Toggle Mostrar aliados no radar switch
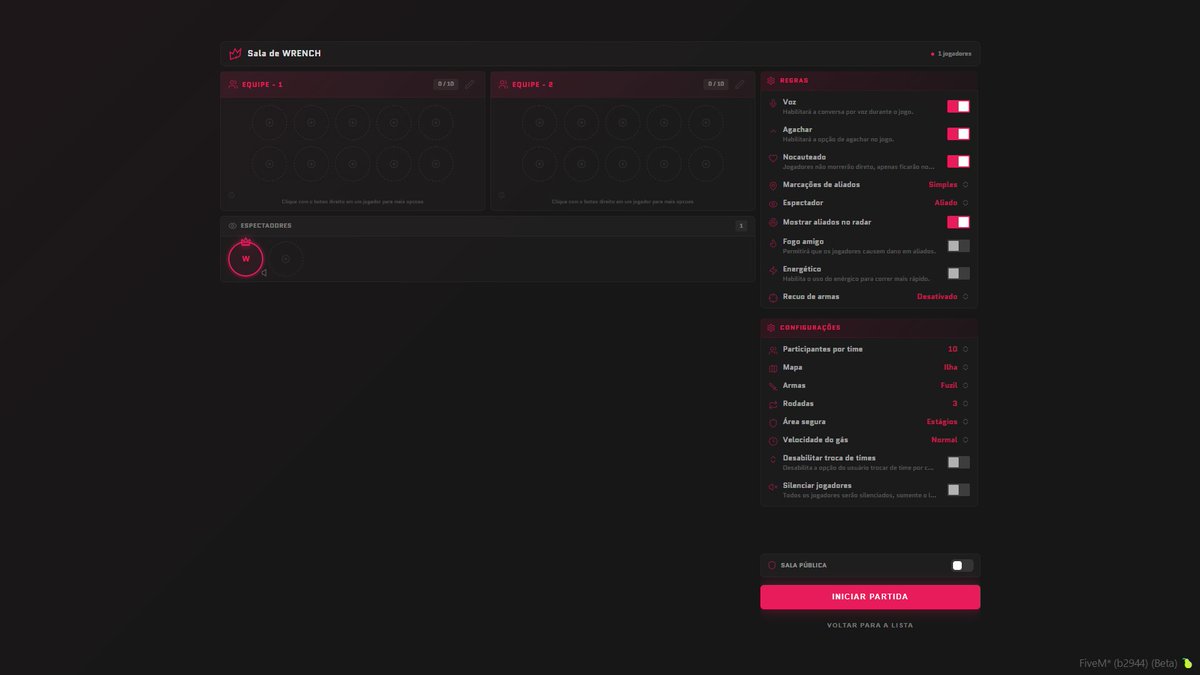The image size is (1200, 675). pos(958,222)
